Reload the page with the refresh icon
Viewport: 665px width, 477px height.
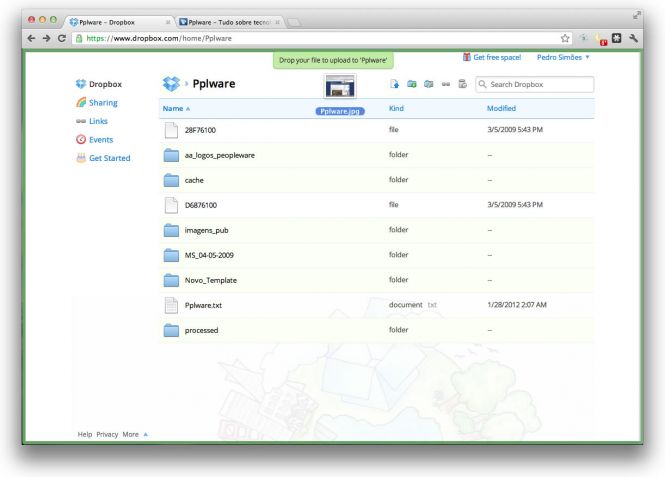pyautogui.click(x=62, y=38)
